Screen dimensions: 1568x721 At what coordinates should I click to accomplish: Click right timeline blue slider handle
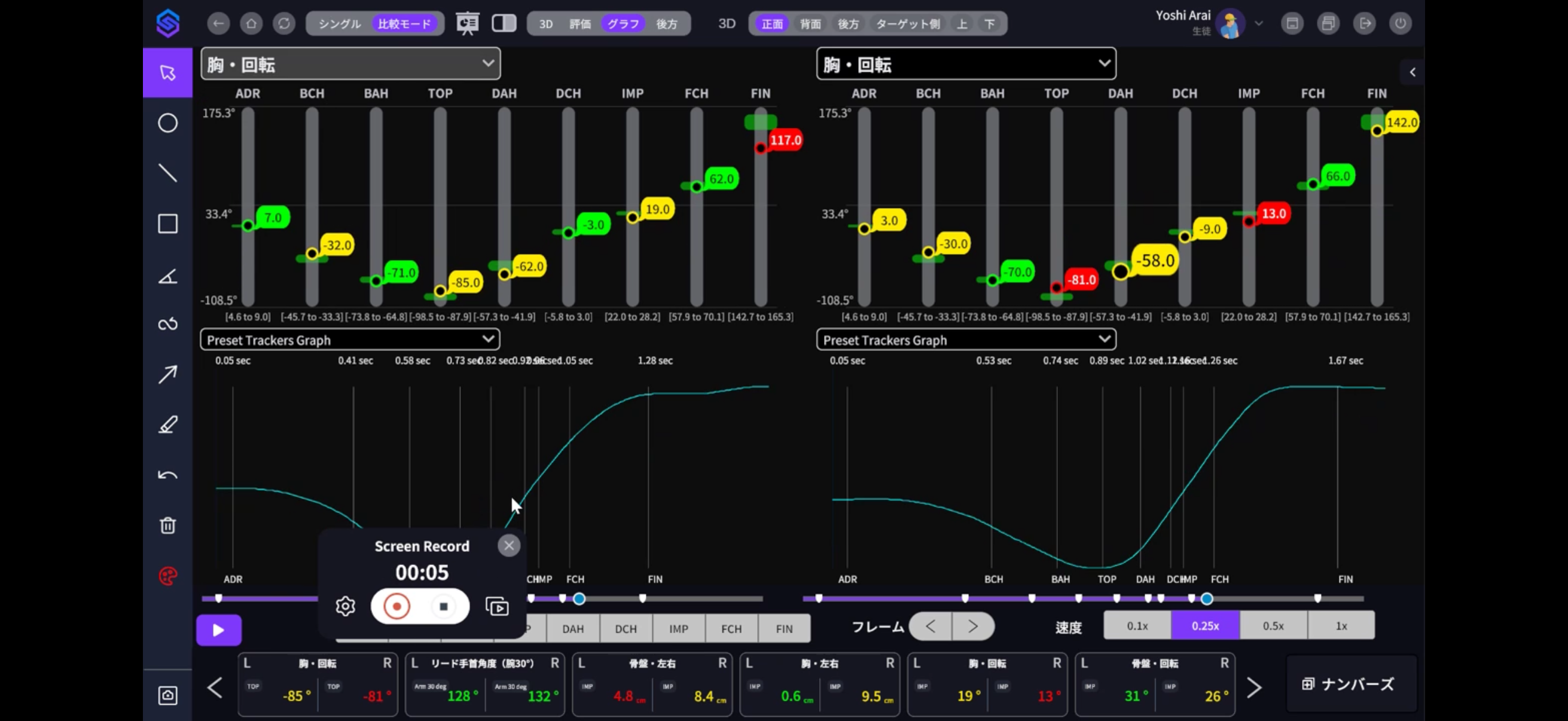[x=1206, y=598]
